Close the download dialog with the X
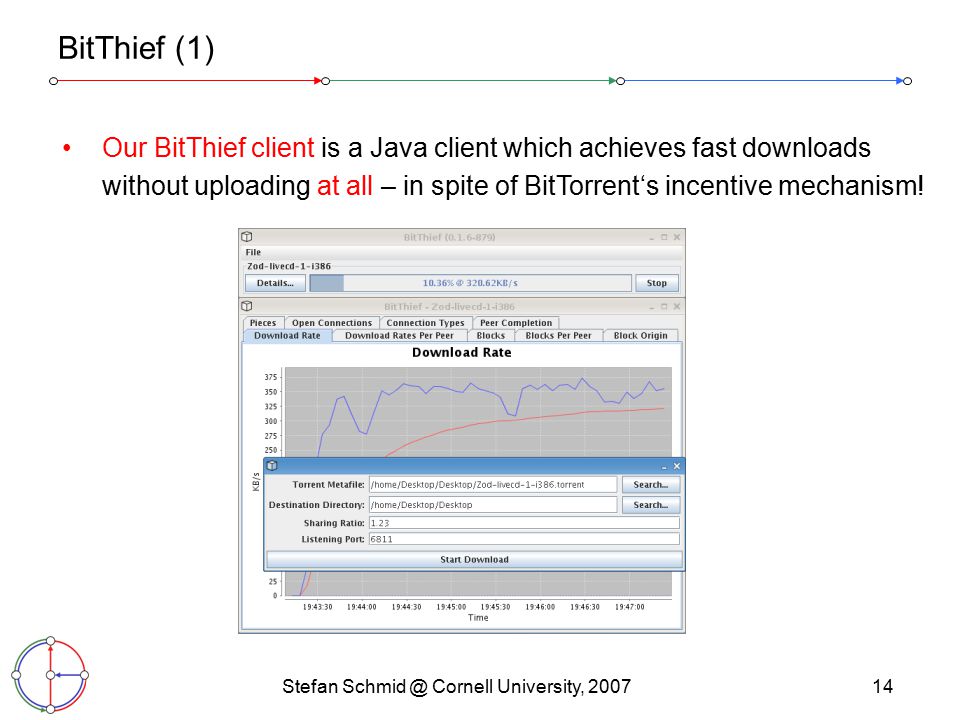The height and width of the screenshot is (720, 960). 677,466
